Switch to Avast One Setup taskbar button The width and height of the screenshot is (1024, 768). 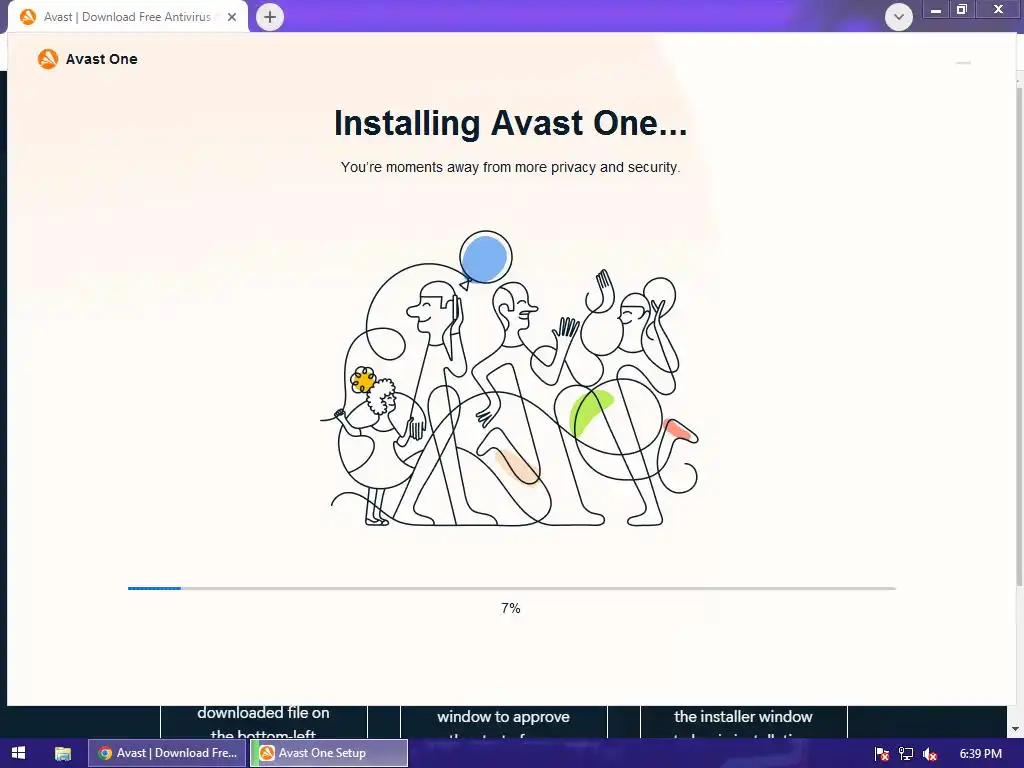click(329, 753)
